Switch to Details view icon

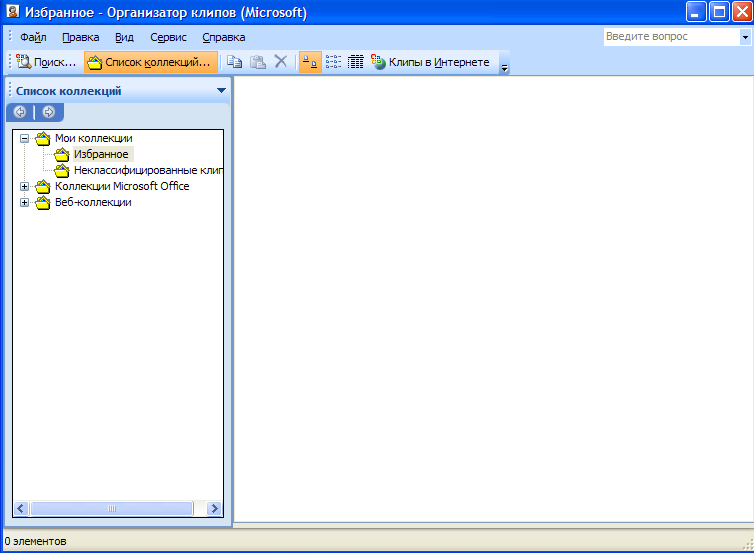coord(356,62)
